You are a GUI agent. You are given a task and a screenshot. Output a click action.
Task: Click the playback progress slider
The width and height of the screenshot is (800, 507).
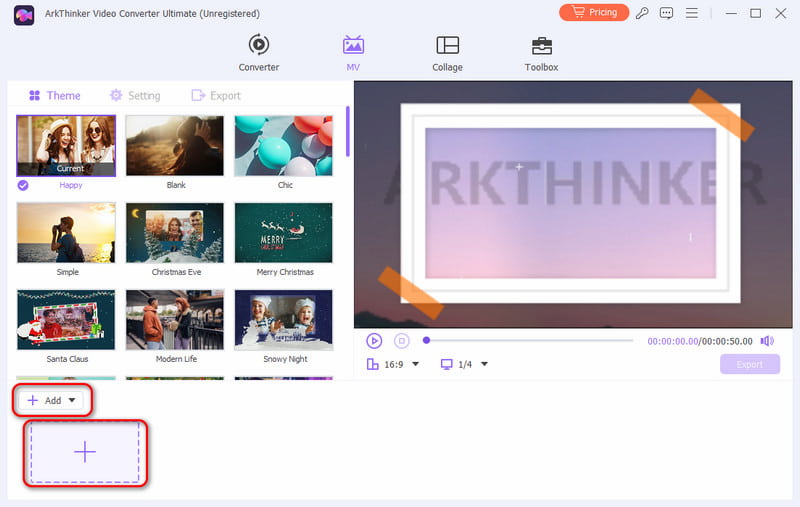(528, 340)
